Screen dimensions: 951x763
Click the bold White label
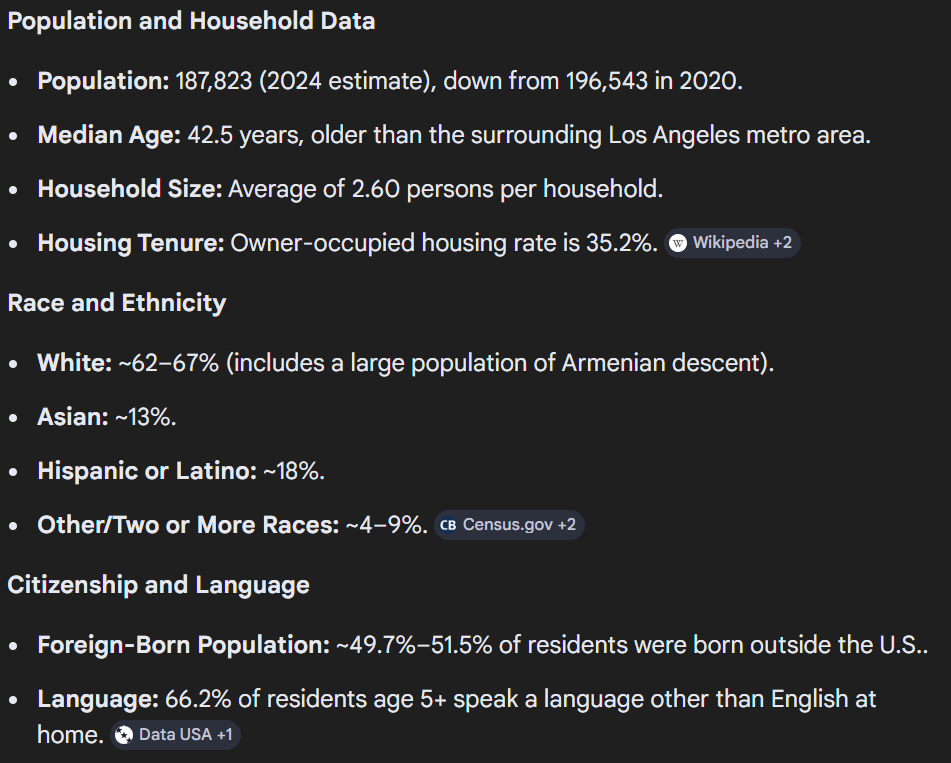pyautogui.click(x=74, y=363)
